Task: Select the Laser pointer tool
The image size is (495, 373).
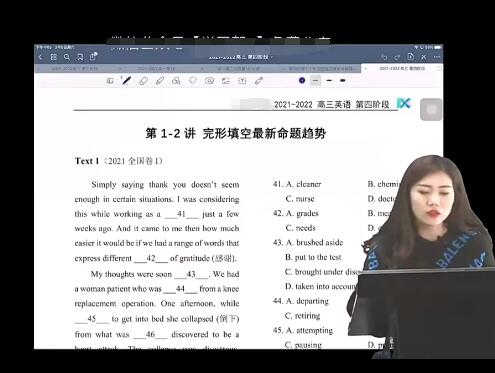Action: click(x=259, y=81)
